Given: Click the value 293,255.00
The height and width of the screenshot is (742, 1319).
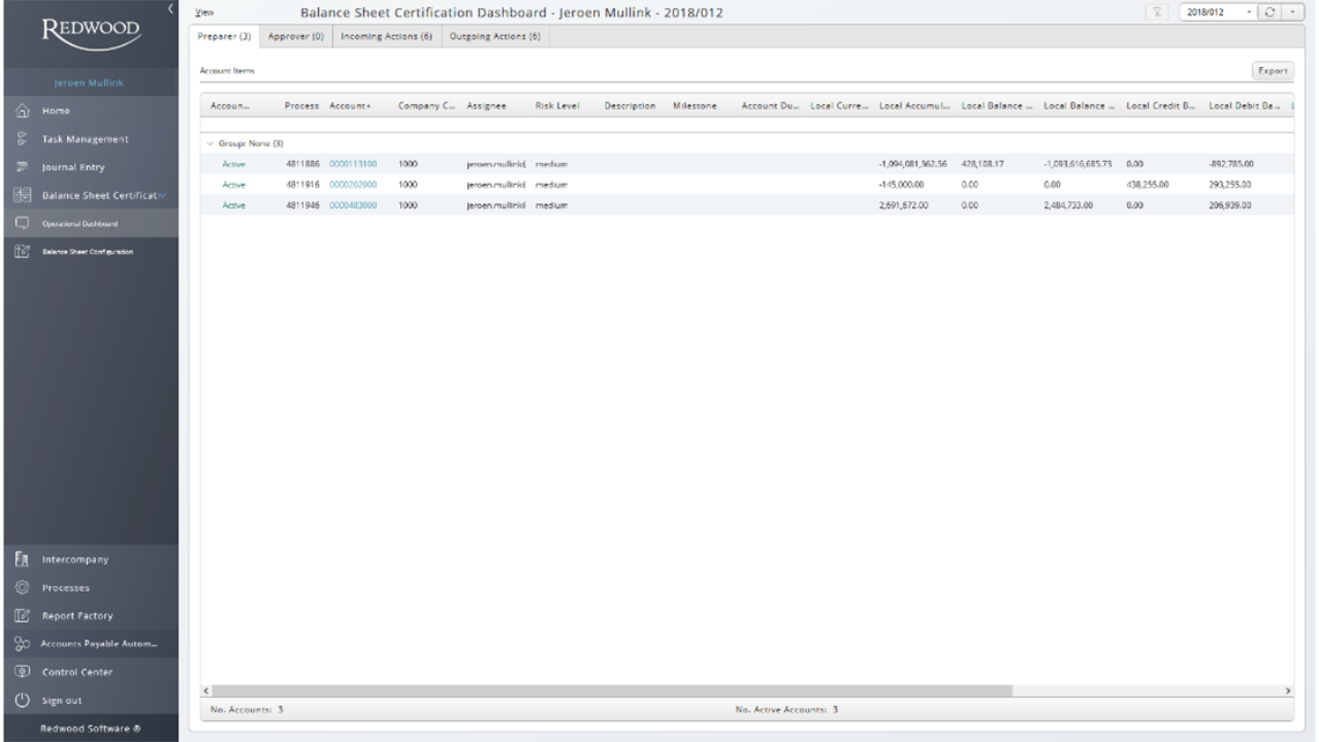Looking at the screenshot, I should tap(1231, 184).
